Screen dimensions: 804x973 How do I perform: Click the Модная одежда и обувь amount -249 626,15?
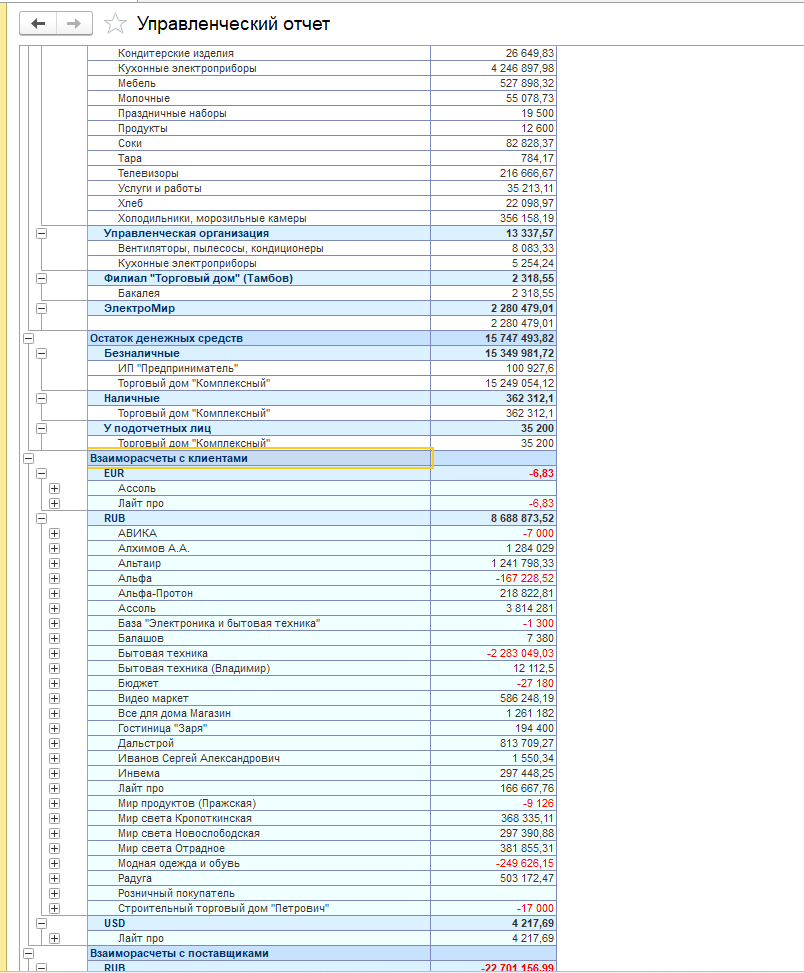point(525,863)
